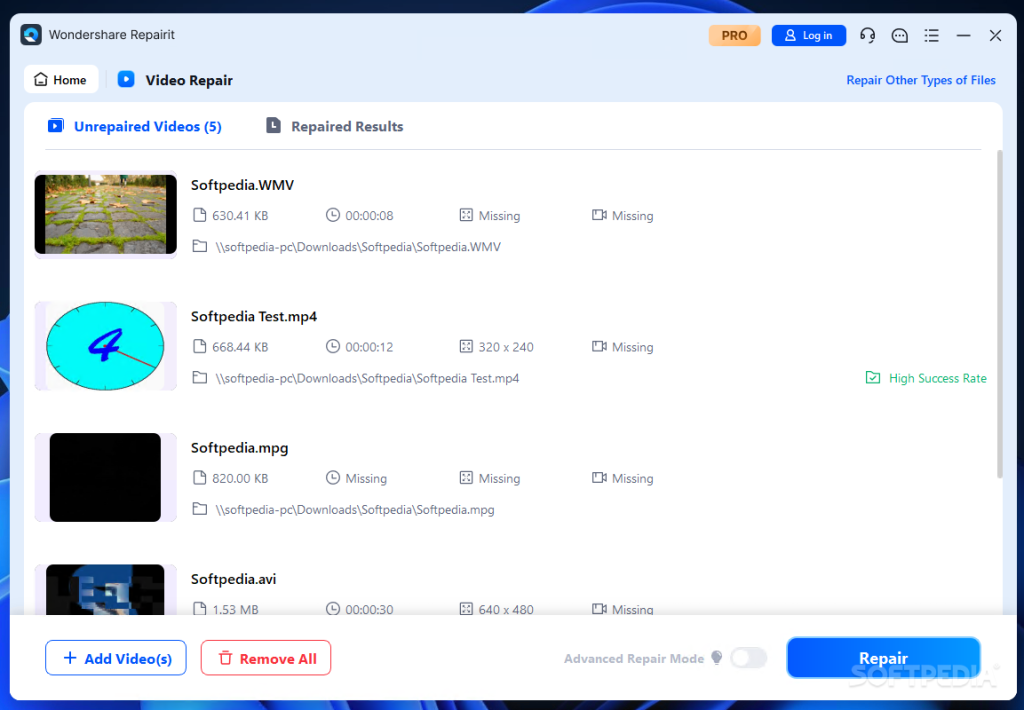Click the PRO upgrade button

734,35
